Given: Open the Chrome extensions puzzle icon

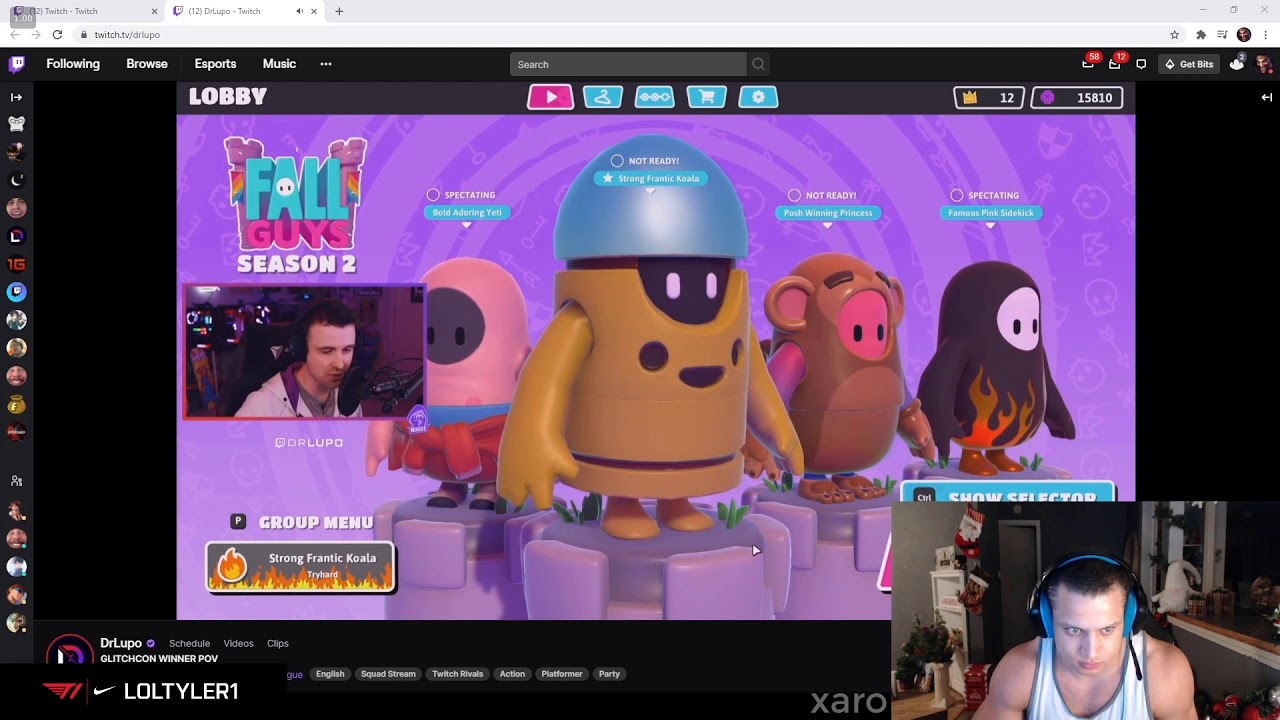Looking at the screenshot, I should pos(1201,34).
